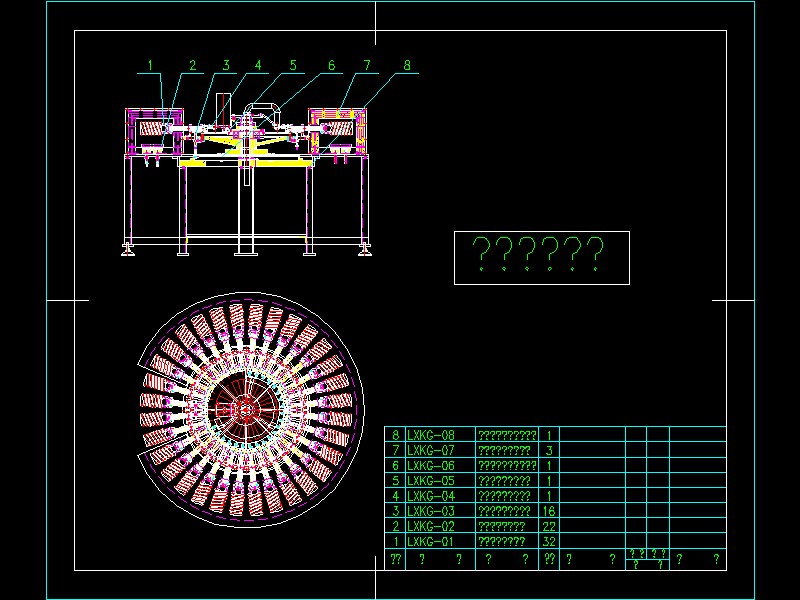Select part code LXKG-01 in the parts table
The image size is (800, 600).
pyautogui.click(x=431, y=541)
